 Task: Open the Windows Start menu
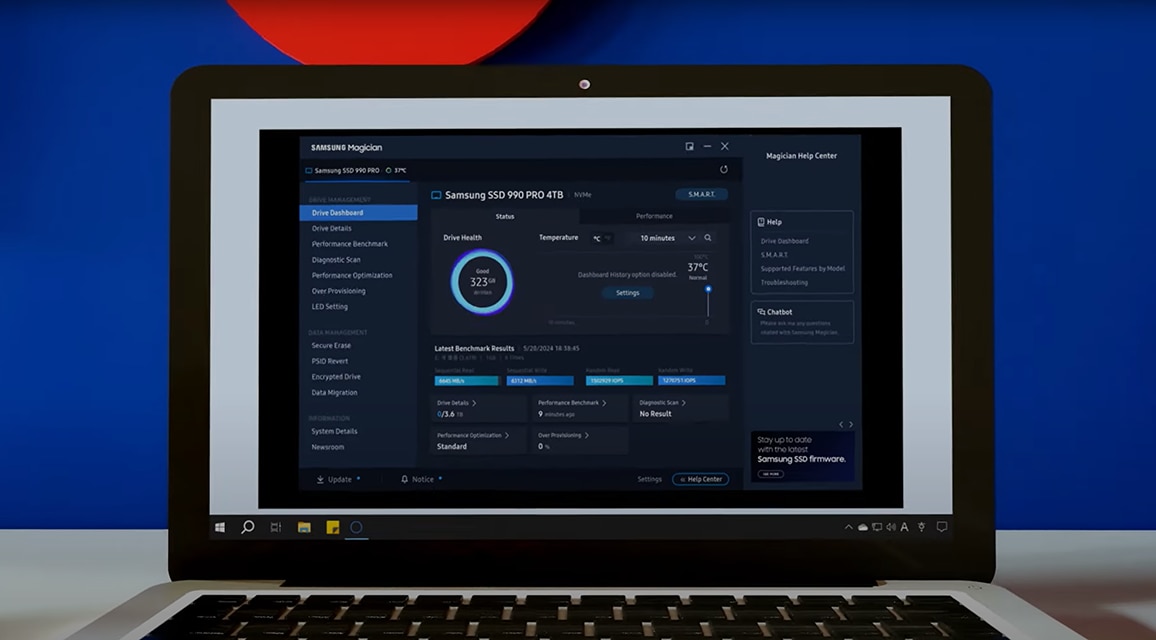coord(220,527)
